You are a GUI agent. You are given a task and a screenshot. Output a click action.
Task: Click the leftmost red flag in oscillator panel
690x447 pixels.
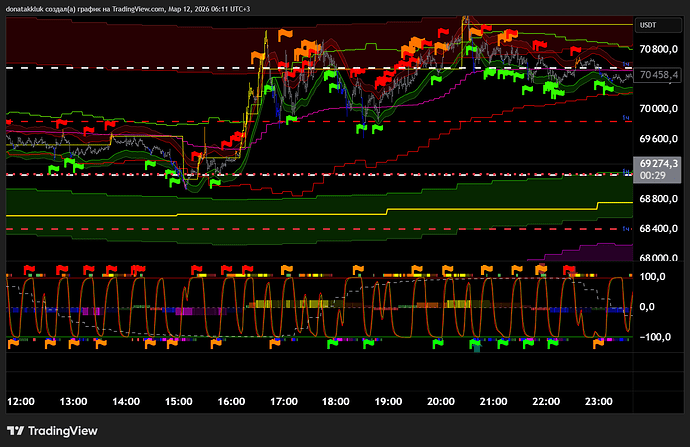[29, 269]
